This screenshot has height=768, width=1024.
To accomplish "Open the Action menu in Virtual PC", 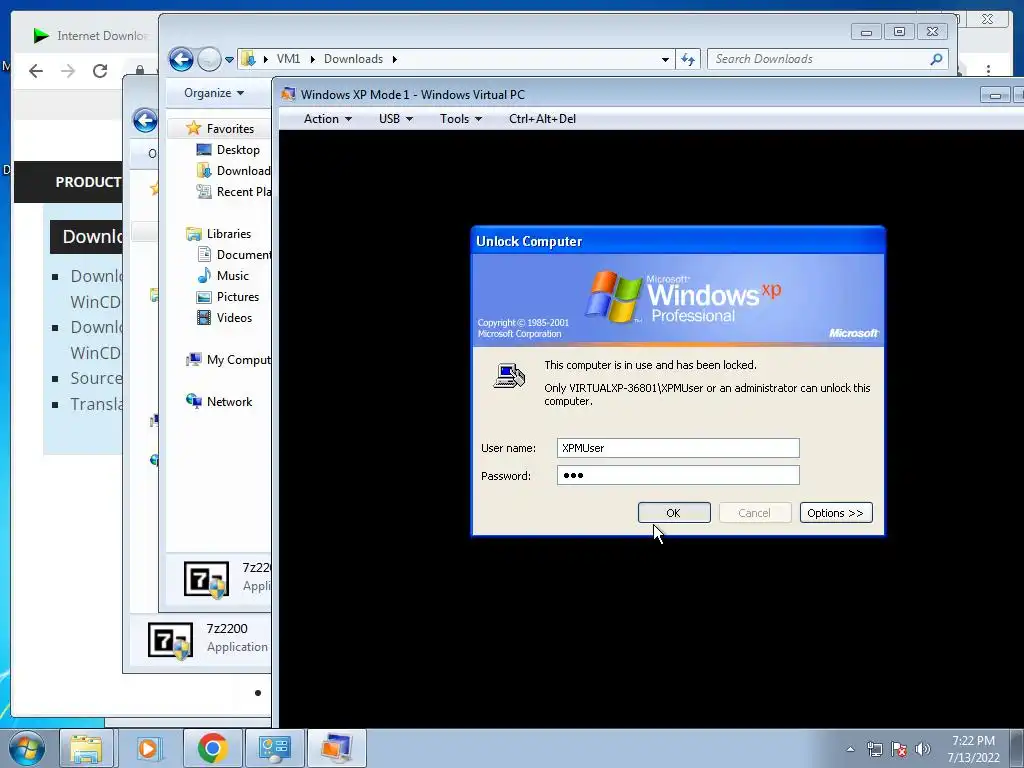I will pyautogui.click(x=328, y=119).
